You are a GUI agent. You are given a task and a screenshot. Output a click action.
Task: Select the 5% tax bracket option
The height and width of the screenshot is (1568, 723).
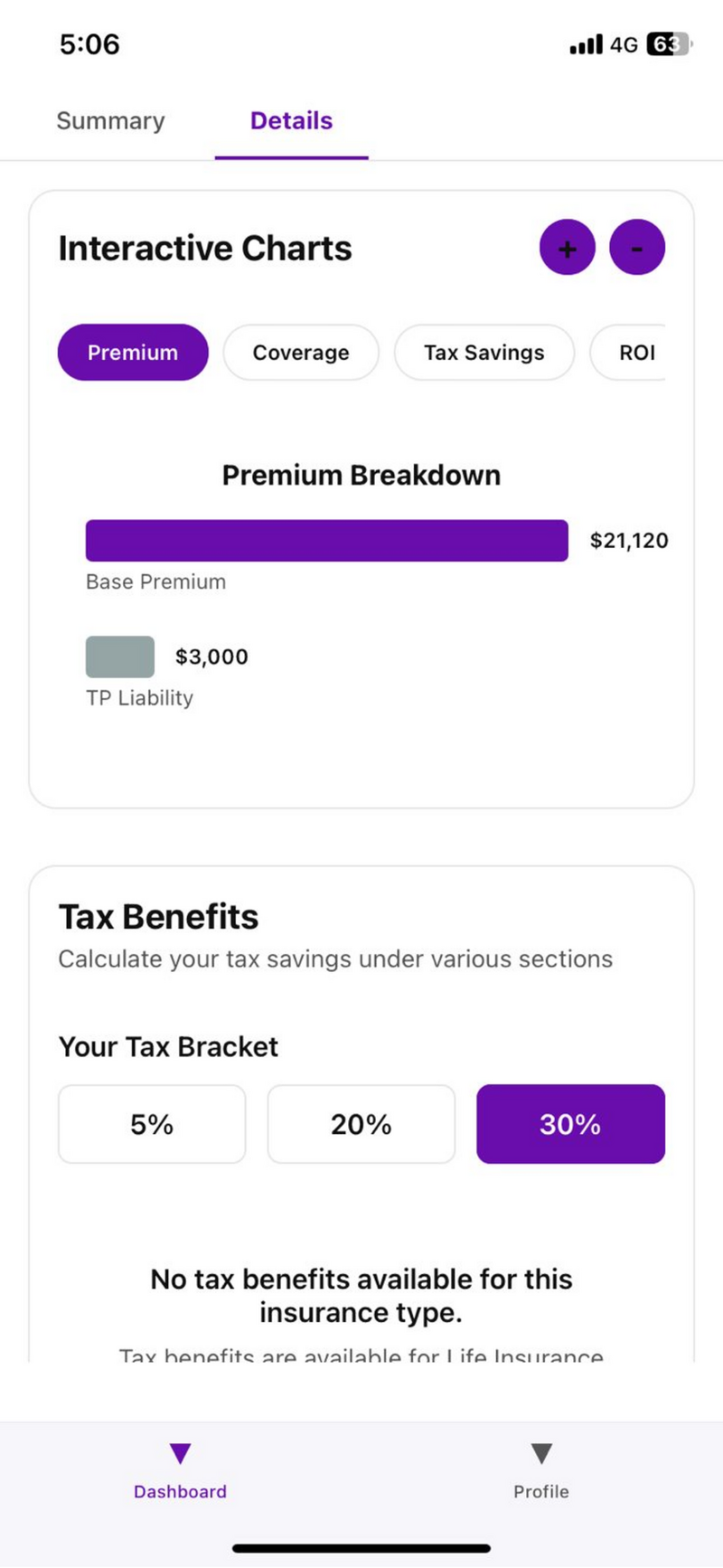click(151, 1123)
